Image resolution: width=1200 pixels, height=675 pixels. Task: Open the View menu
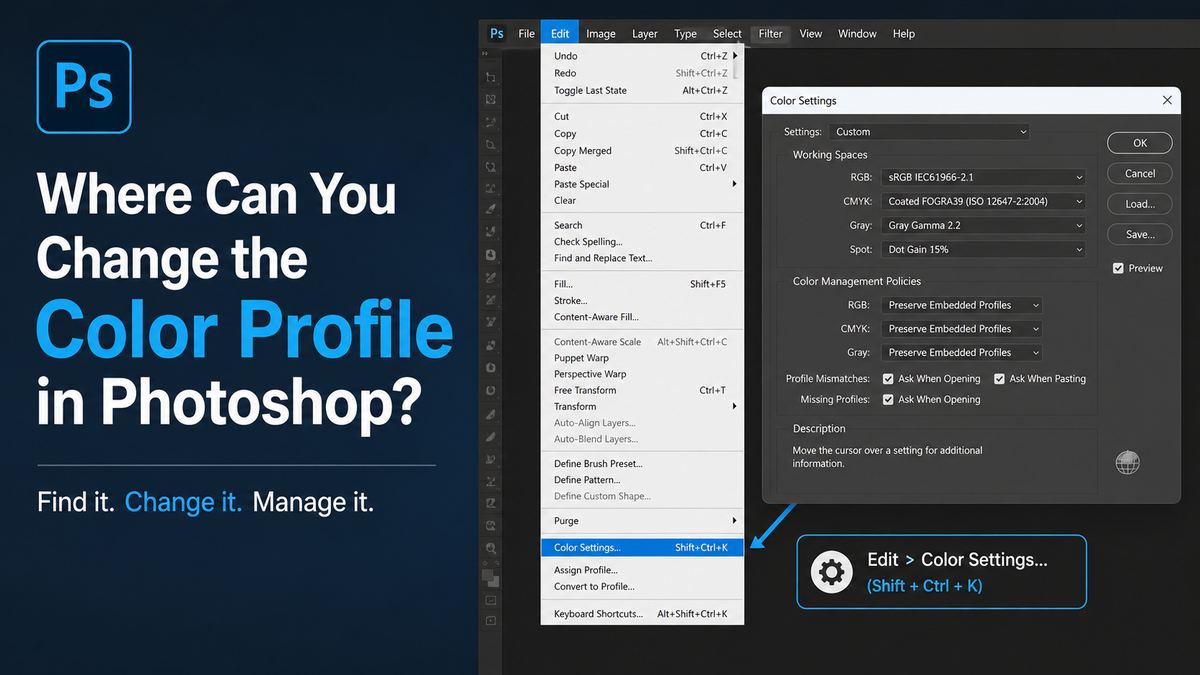[811, 33]
